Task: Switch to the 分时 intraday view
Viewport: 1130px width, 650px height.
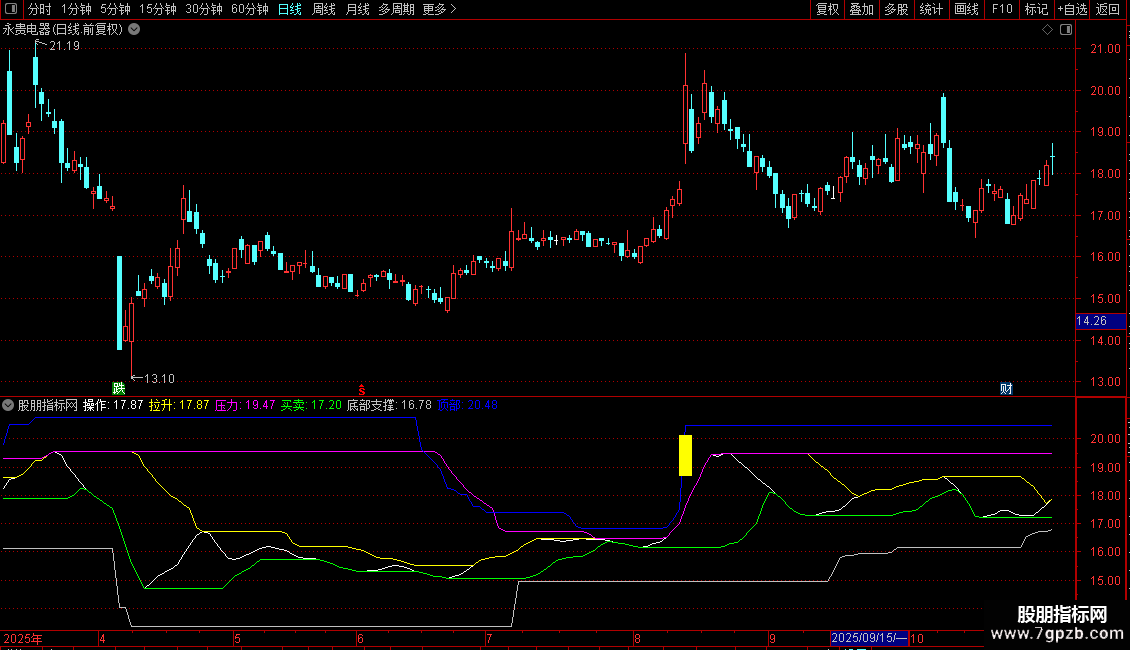Action: pyautogui.click(x=39, y=9)
